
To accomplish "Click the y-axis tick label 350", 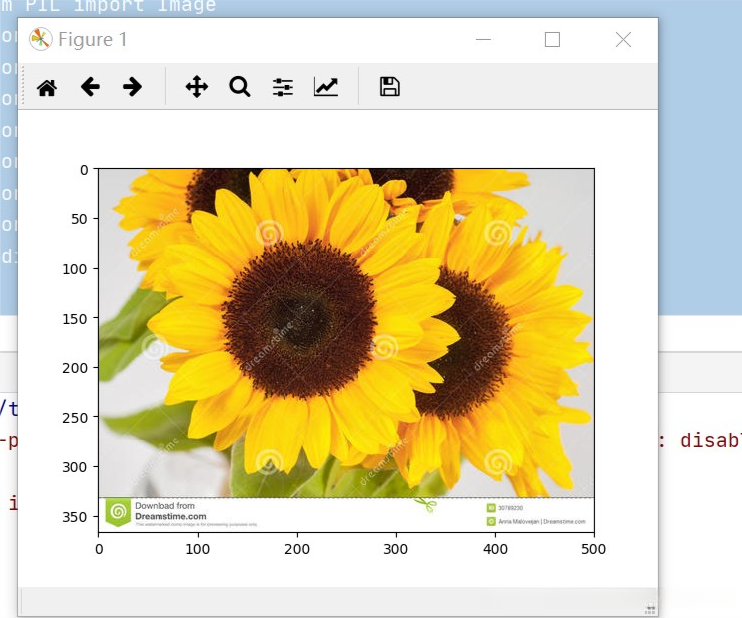I will tap(75, 517).
